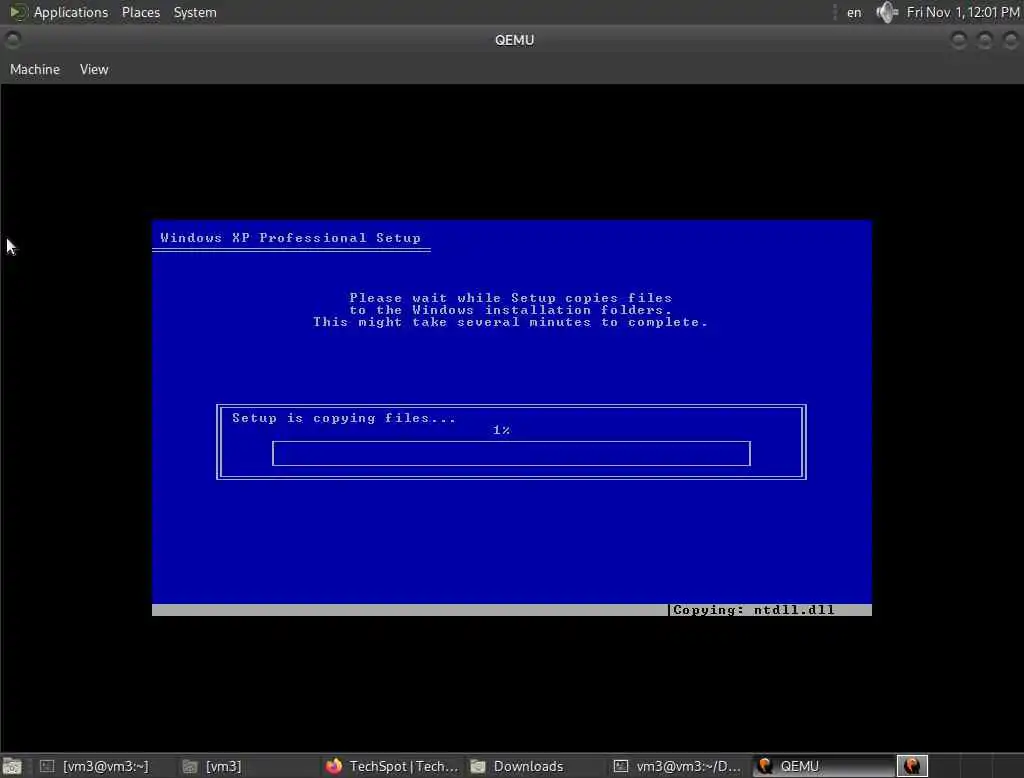
Task: Open the View menu in QEMU
Action: 94,69
